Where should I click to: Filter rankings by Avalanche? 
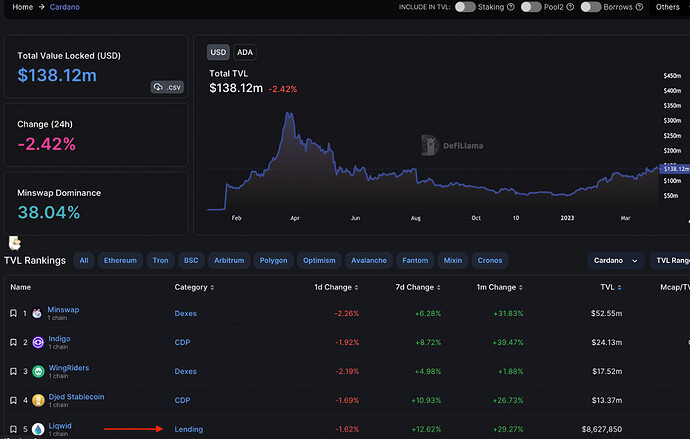(369, 260)
